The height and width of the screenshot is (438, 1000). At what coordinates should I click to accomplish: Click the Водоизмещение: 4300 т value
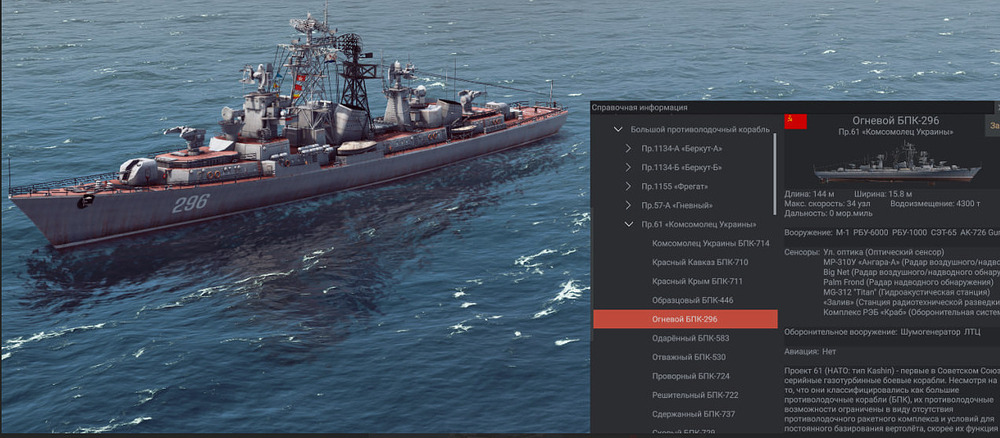pos(936,203)
